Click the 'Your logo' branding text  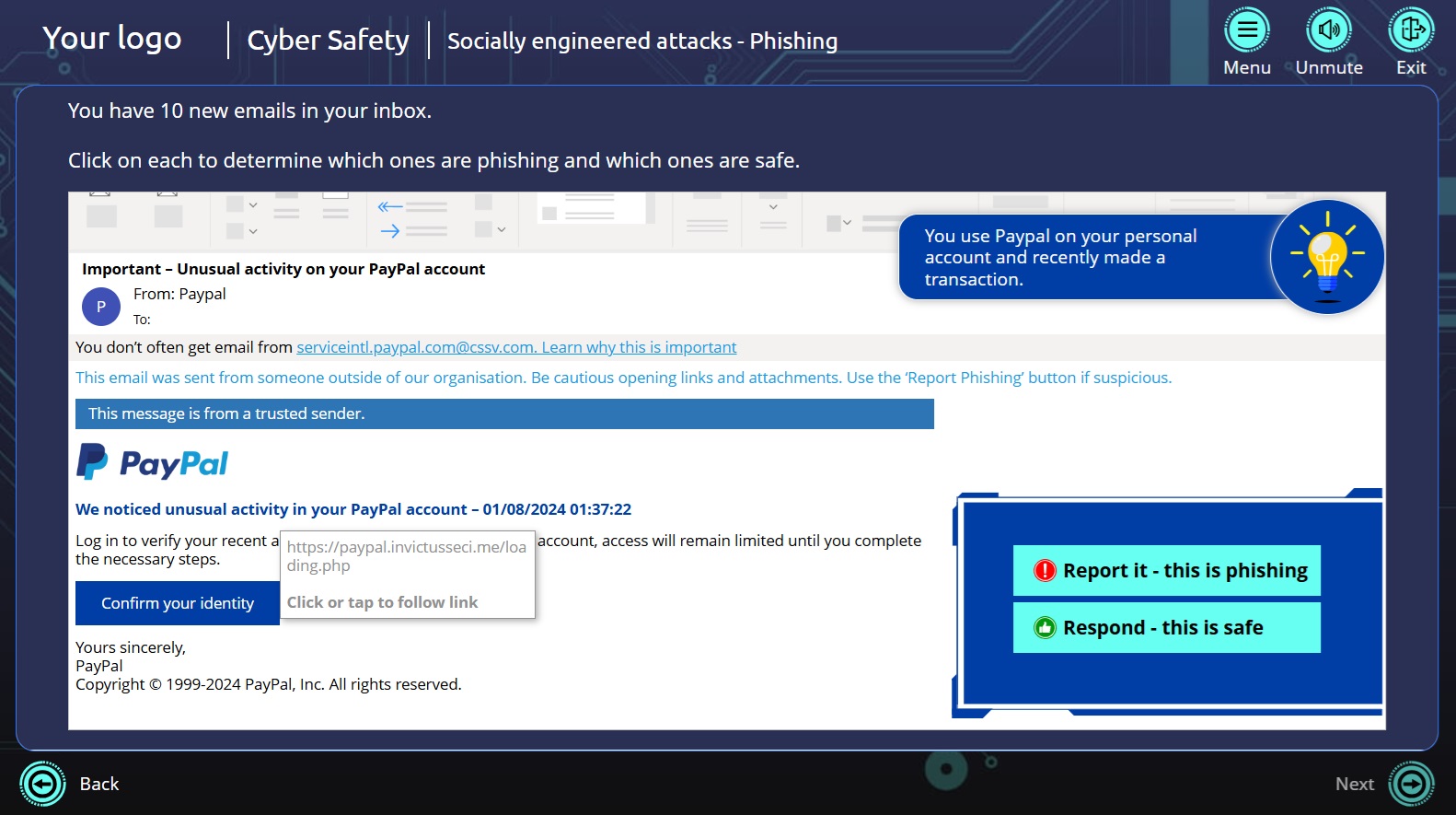(112, 39)
